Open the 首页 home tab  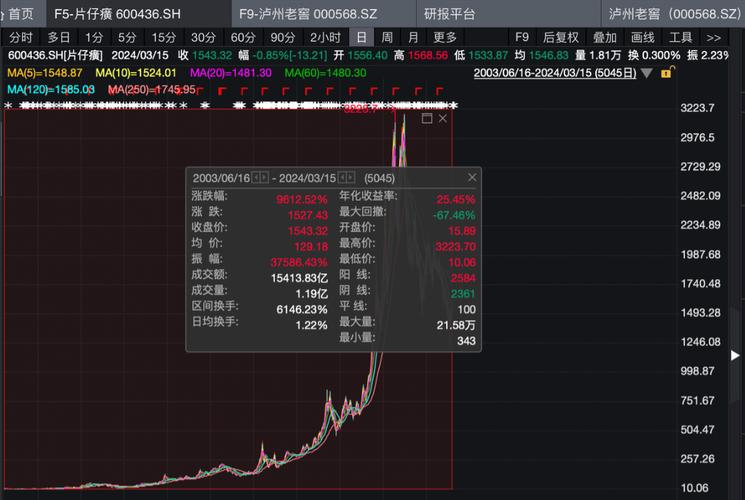click(21, 14)
